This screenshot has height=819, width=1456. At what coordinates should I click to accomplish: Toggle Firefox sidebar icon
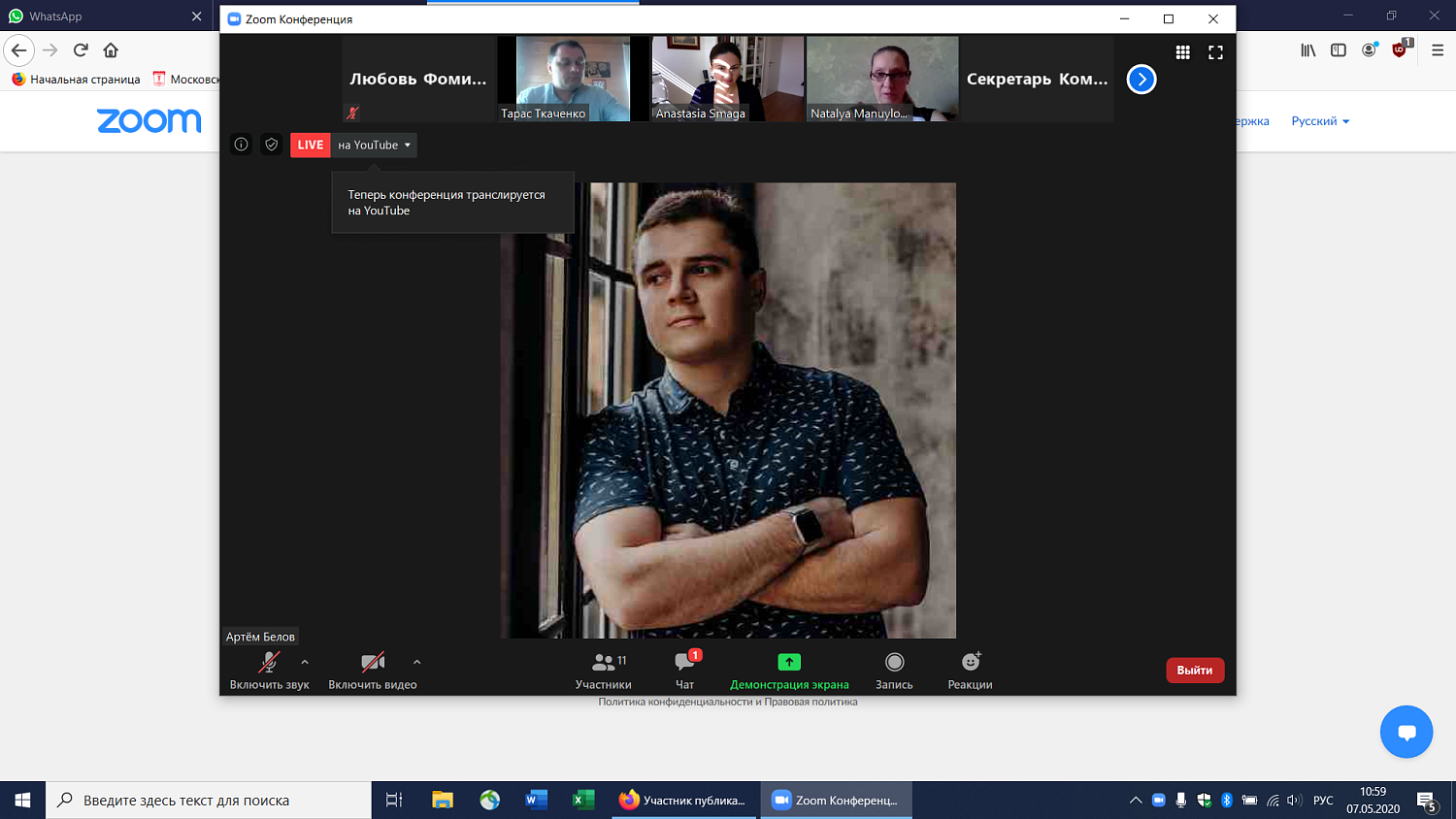coord(1339,50)
